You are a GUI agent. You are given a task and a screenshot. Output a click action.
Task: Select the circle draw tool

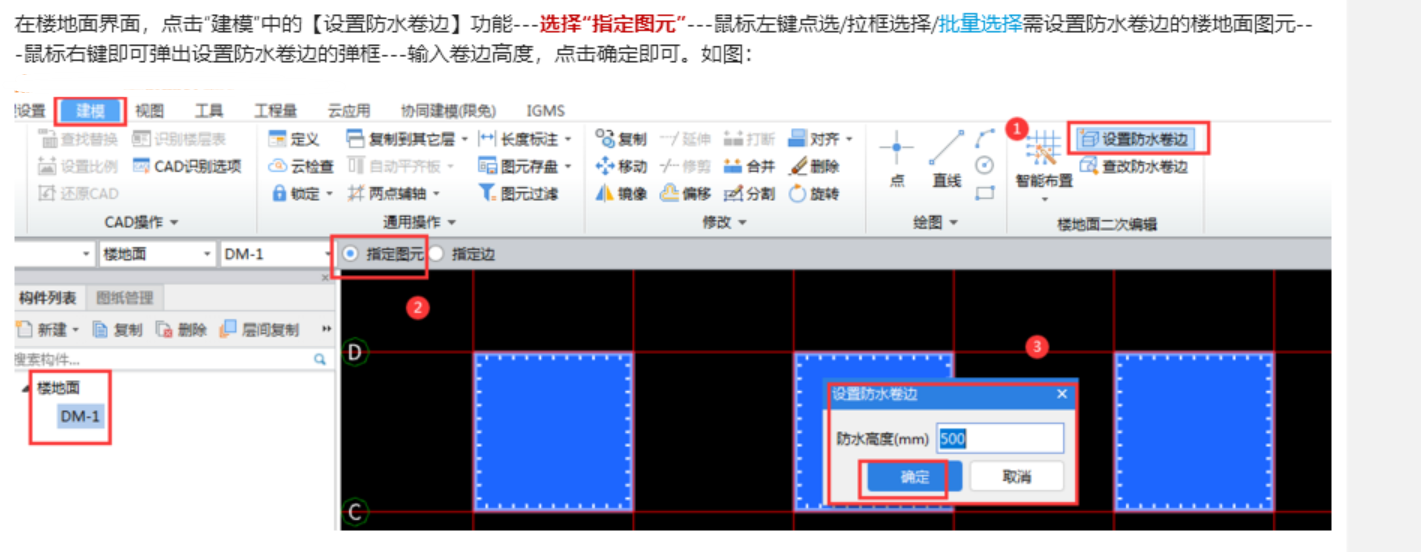click(x=985, y=165)
